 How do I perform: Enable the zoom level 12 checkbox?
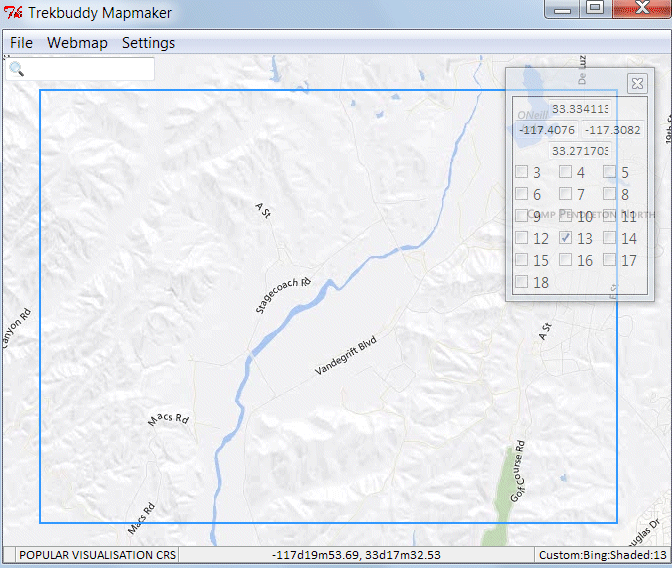click(x=522, y=238)
